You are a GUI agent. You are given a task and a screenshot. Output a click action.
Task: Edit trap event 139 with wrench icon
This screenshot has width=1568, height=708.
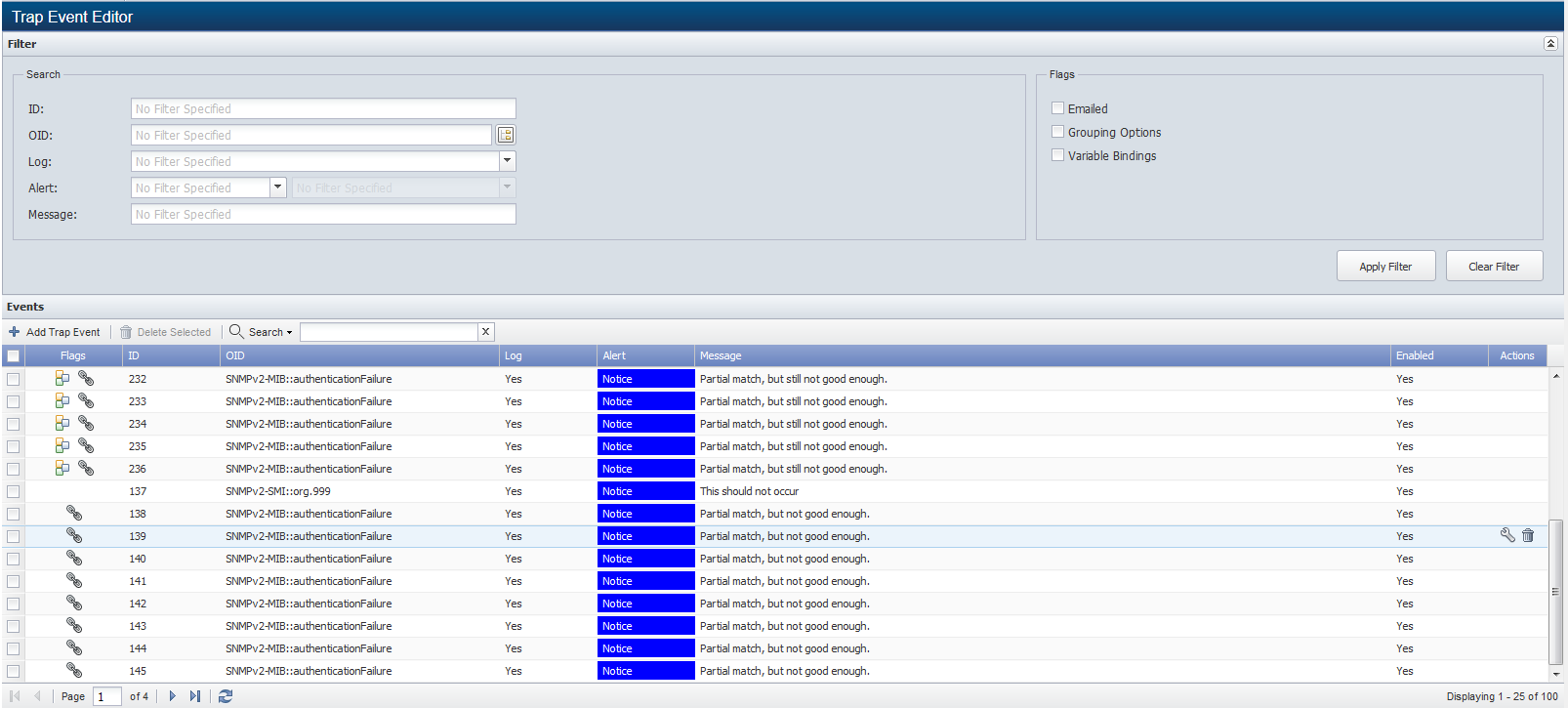1507,535
